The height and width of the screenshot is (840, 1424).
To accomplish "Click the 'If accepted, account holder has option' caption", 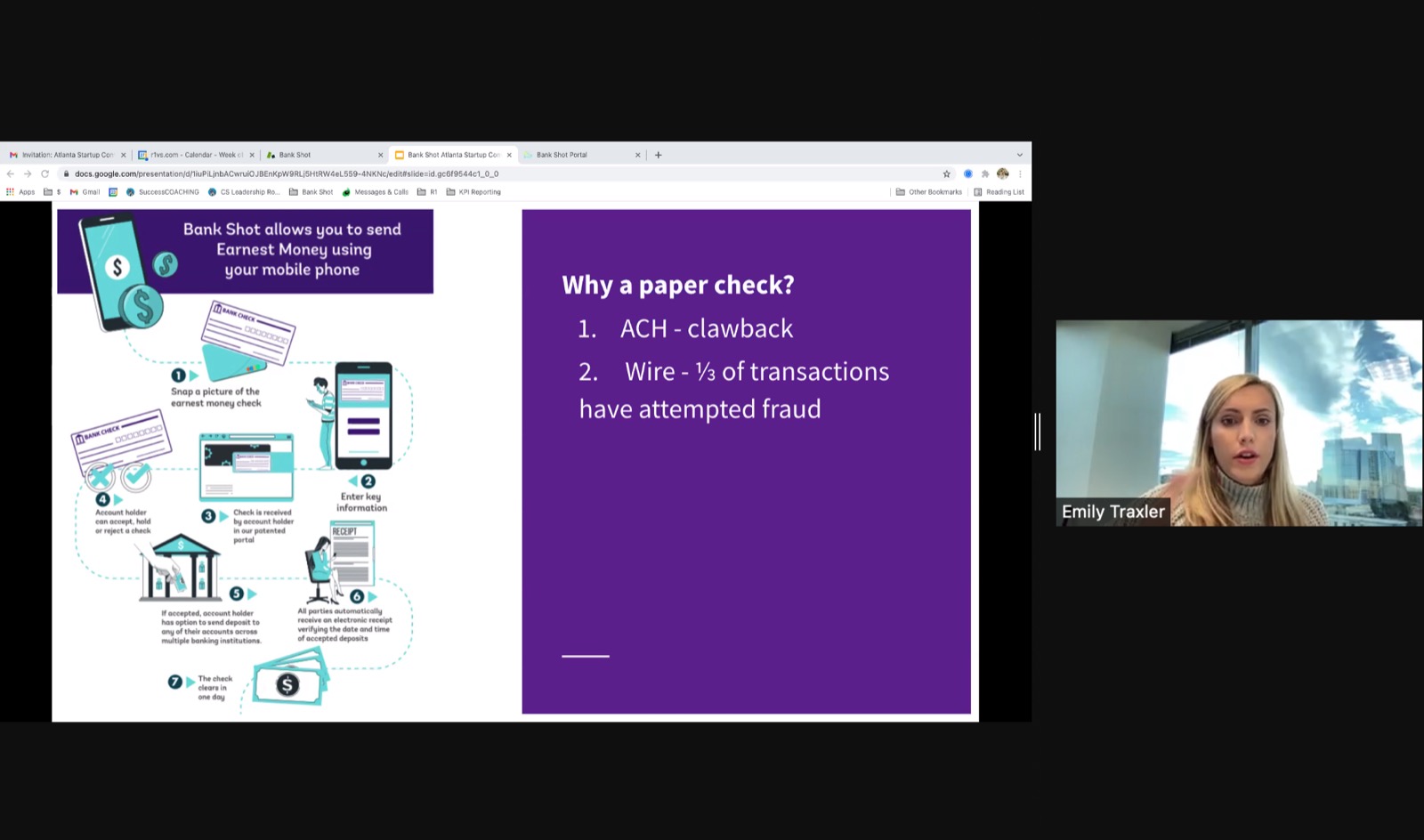I will pyautogui.click(x=211, y=627).
